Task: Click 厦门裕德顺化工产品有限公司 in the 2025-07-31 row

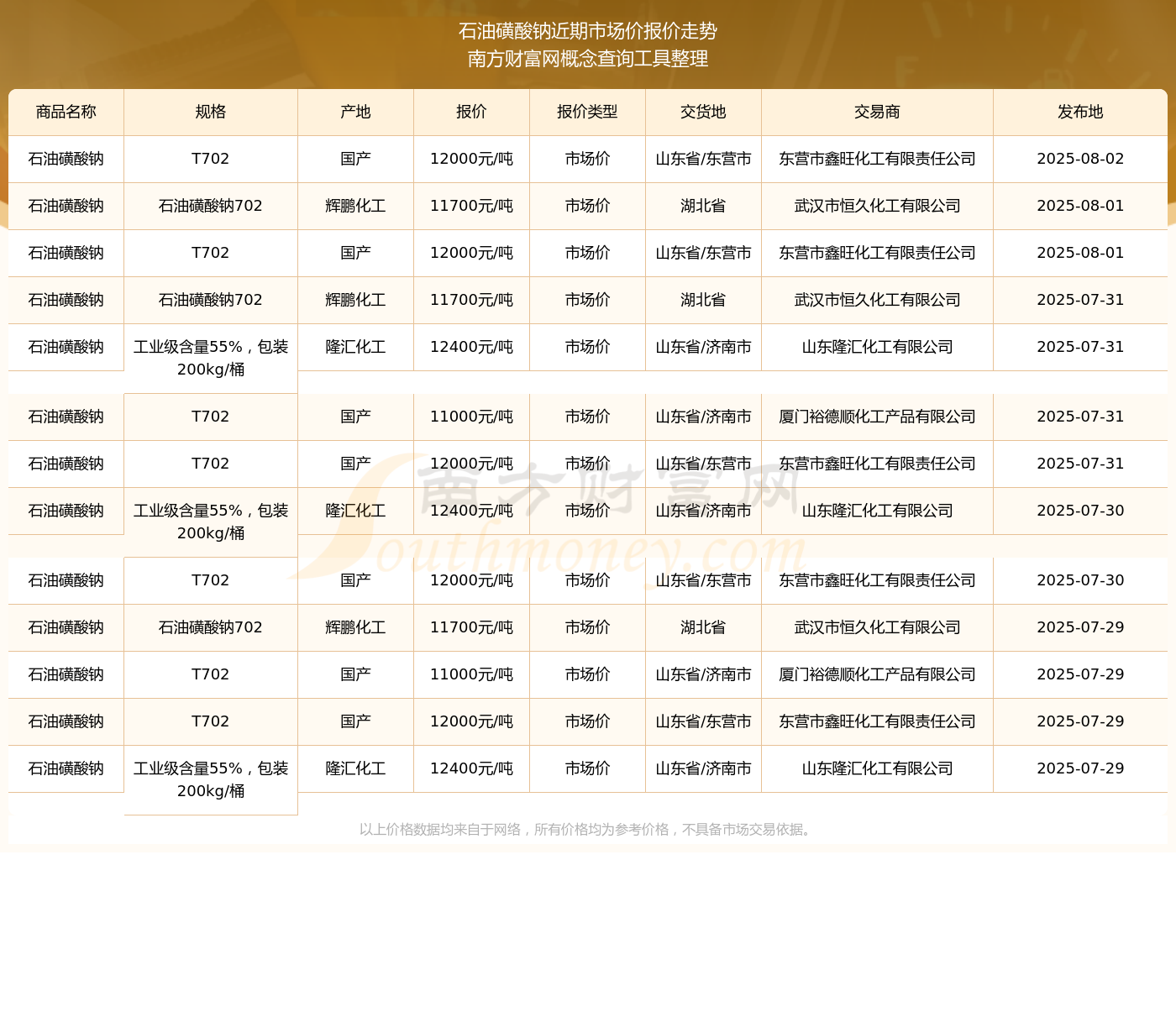Action: (x=877, y=417)
